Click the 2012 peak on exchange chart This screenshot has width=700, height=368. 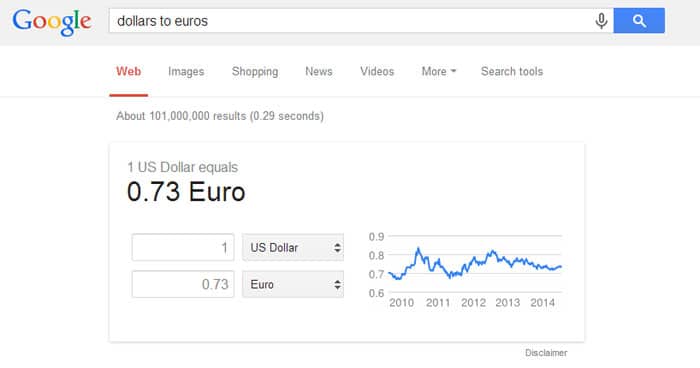[x=492, y=252]
